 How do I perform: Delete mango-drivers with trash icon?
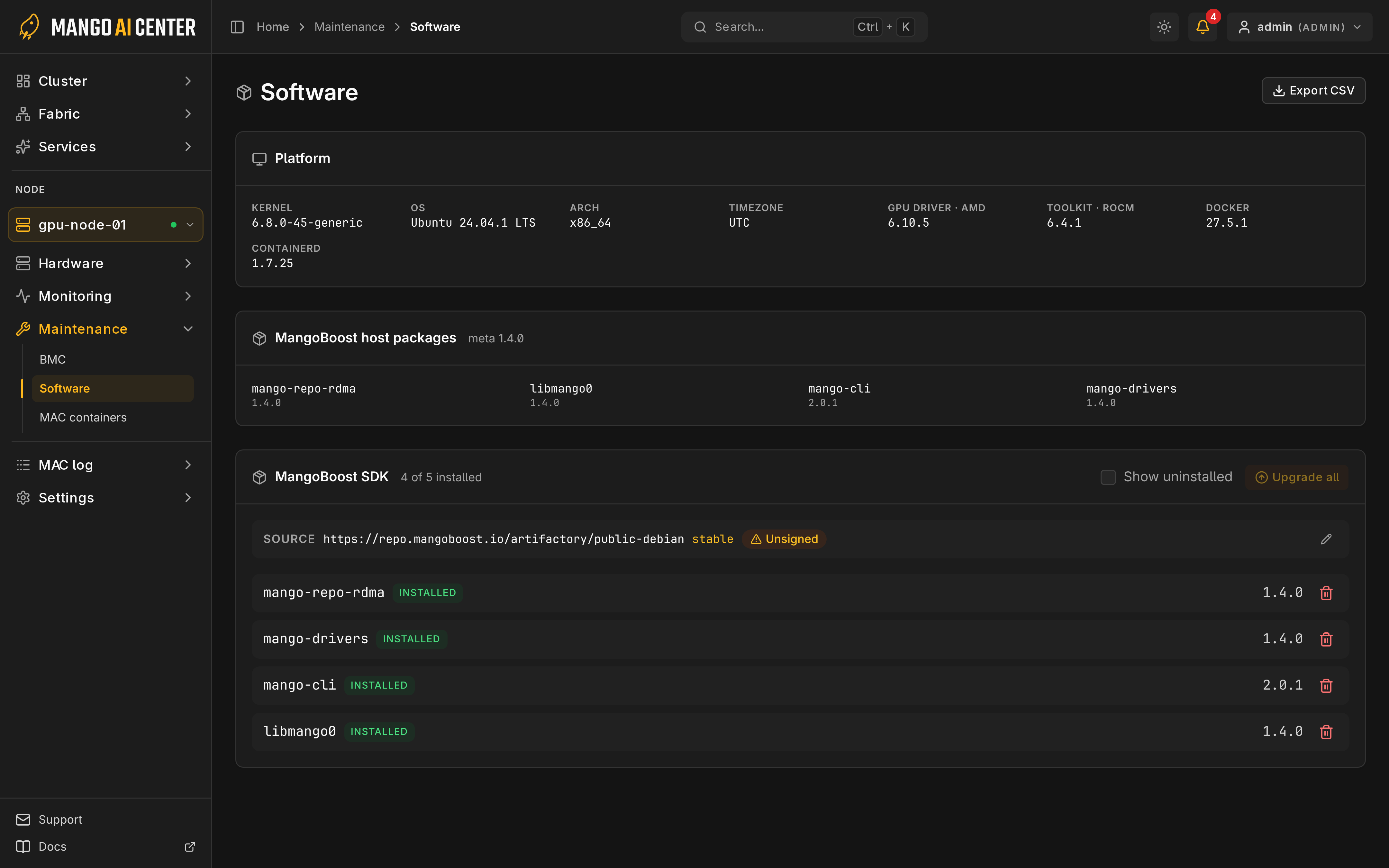tap(1326, 639)
